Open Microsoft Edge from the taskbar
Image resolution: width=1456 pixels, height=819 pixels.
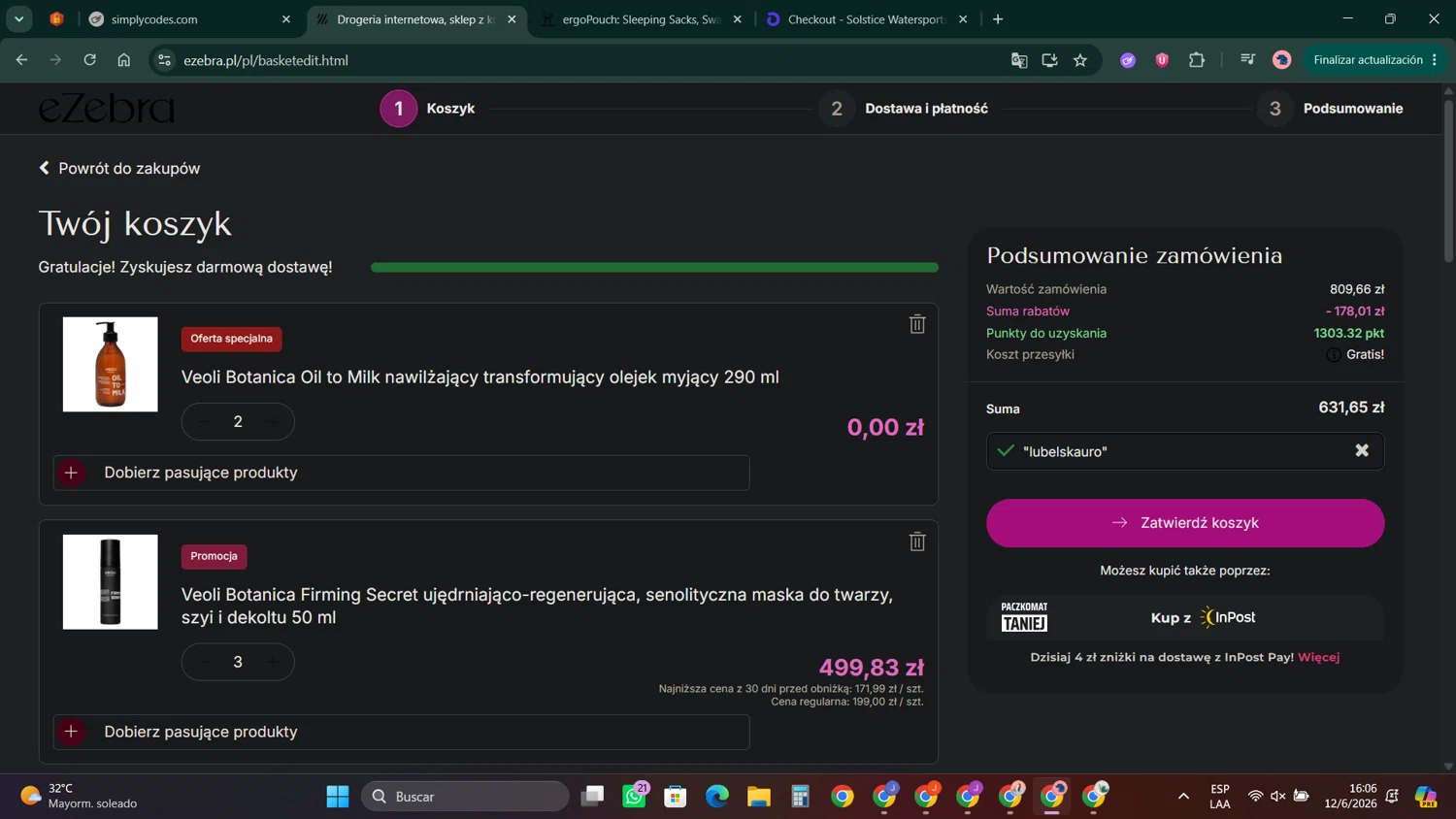[717, 797]
